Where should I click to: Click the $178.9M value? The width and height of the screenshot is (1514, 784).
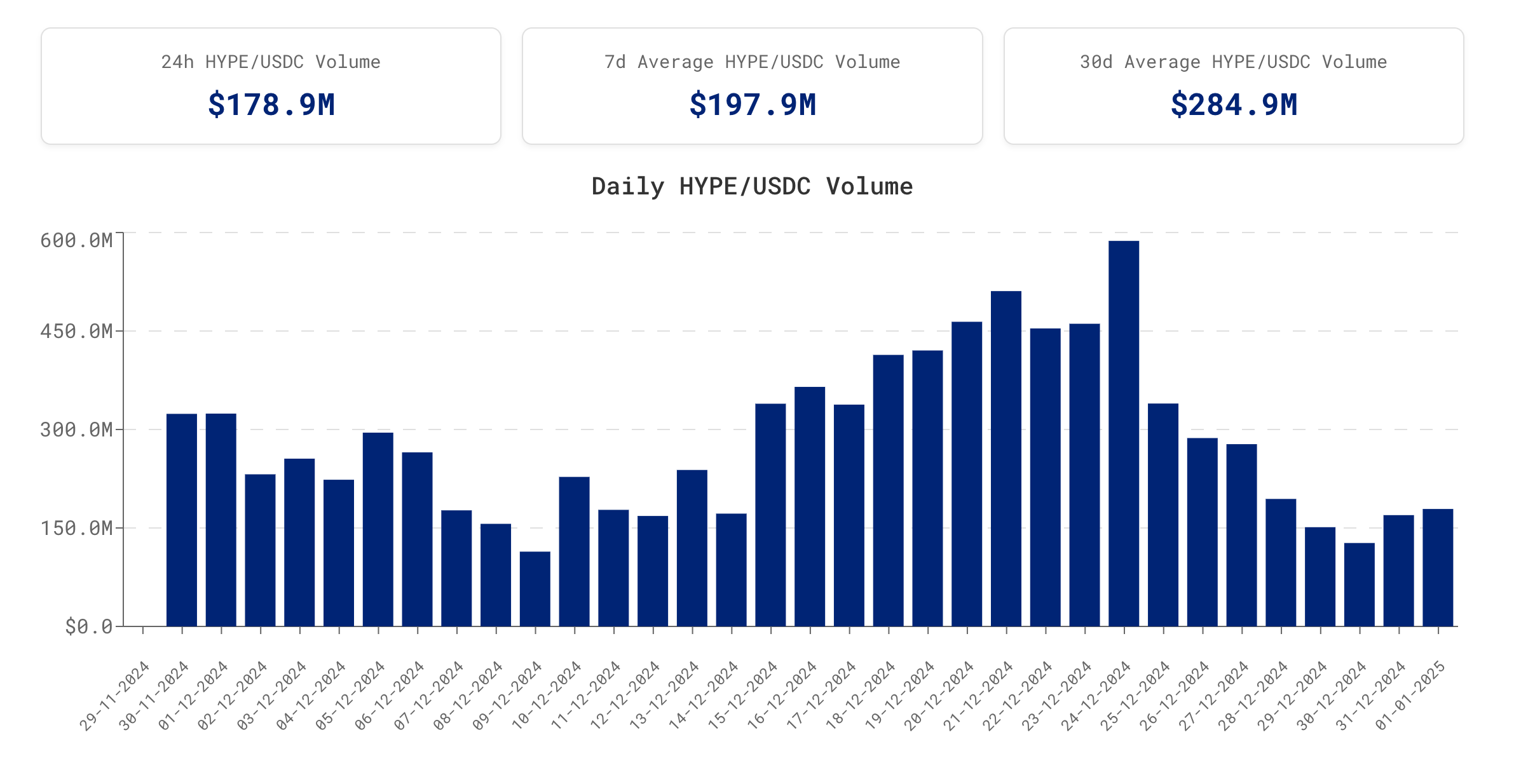pos(271,105)
